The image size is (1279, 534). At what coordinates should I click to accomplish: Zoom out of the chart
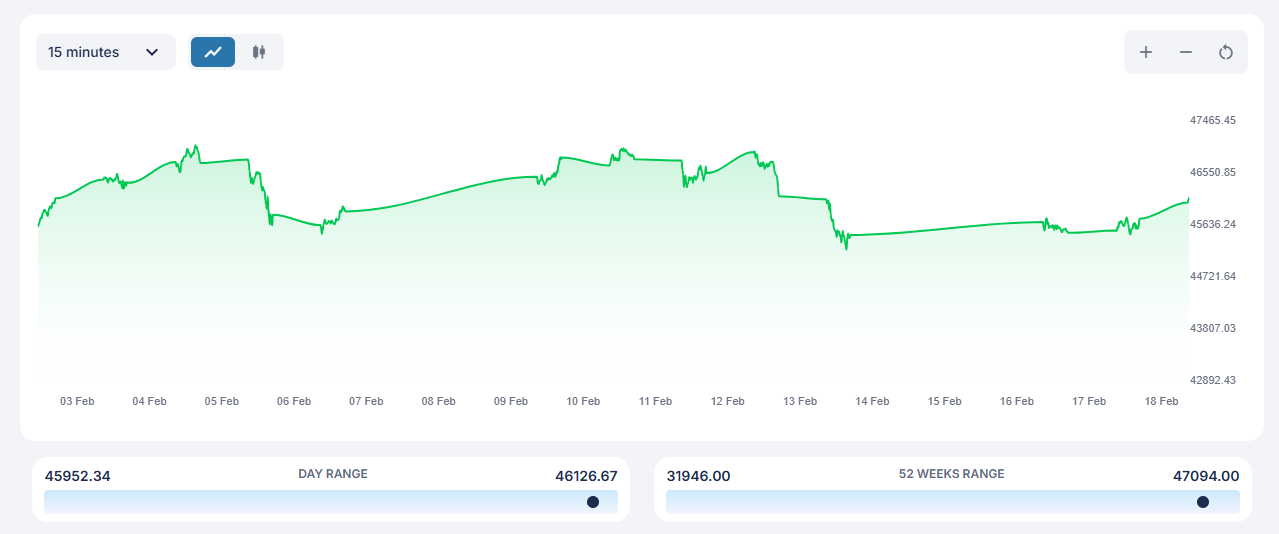click(1186, 52)
